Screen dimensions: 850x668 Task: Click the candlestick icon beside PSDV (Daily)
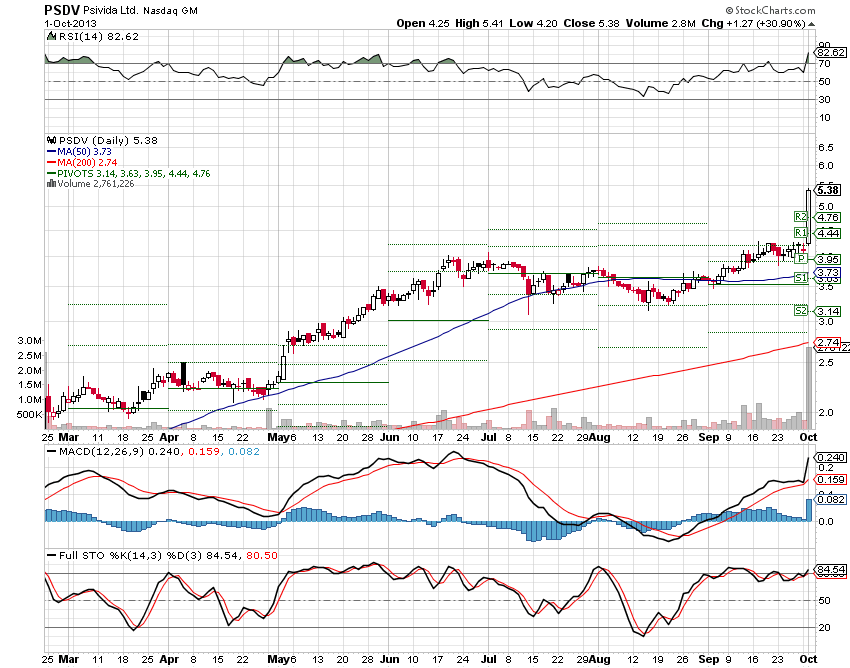point(52,140)
